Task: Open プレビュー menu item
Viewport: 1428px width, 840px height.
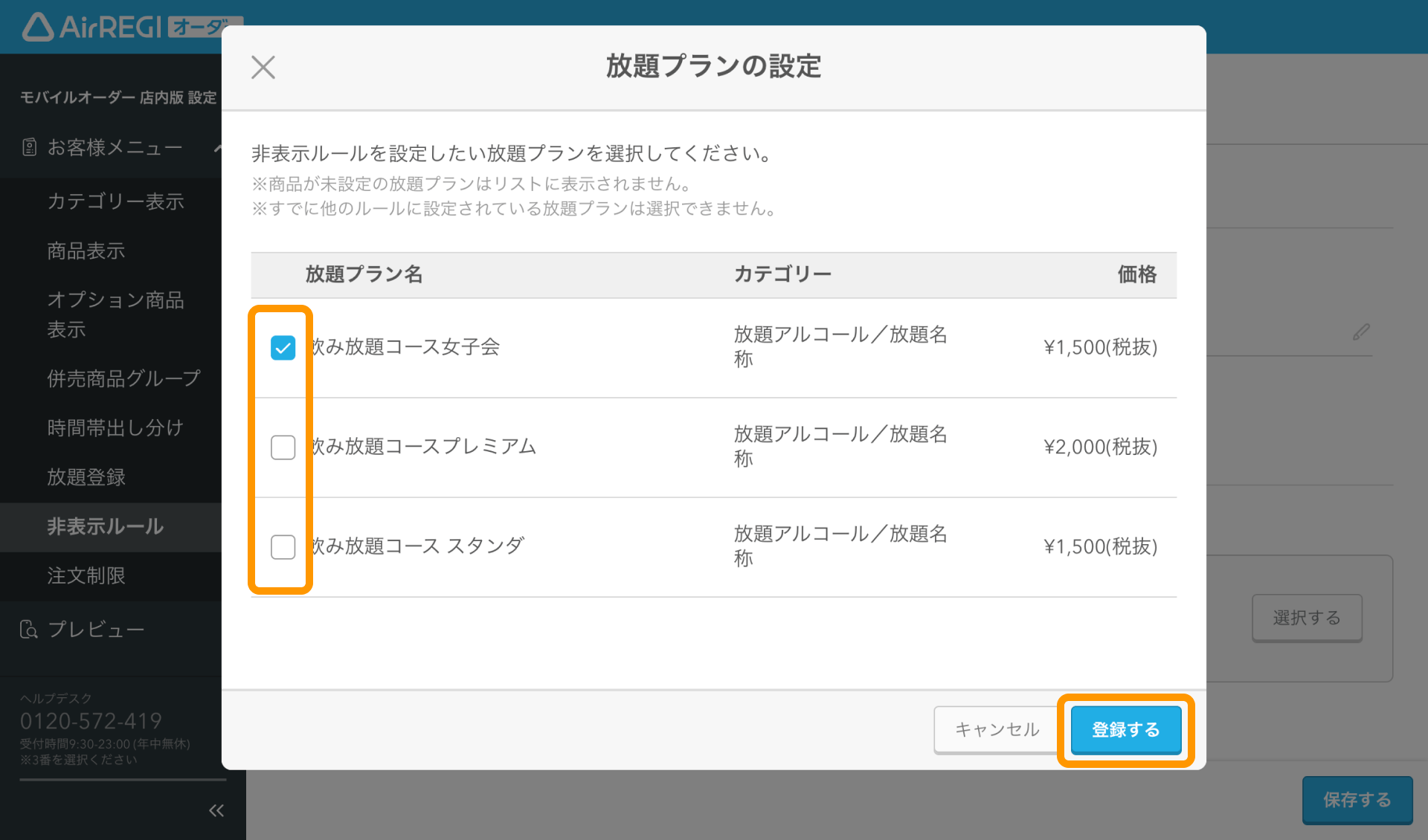Action: tap(96, 630)
